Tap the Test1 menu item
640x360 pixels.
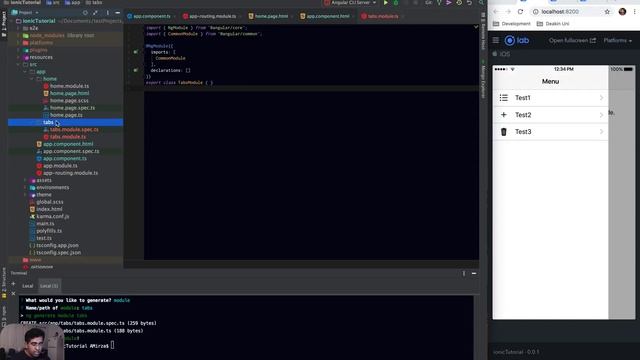pos(550,98)
